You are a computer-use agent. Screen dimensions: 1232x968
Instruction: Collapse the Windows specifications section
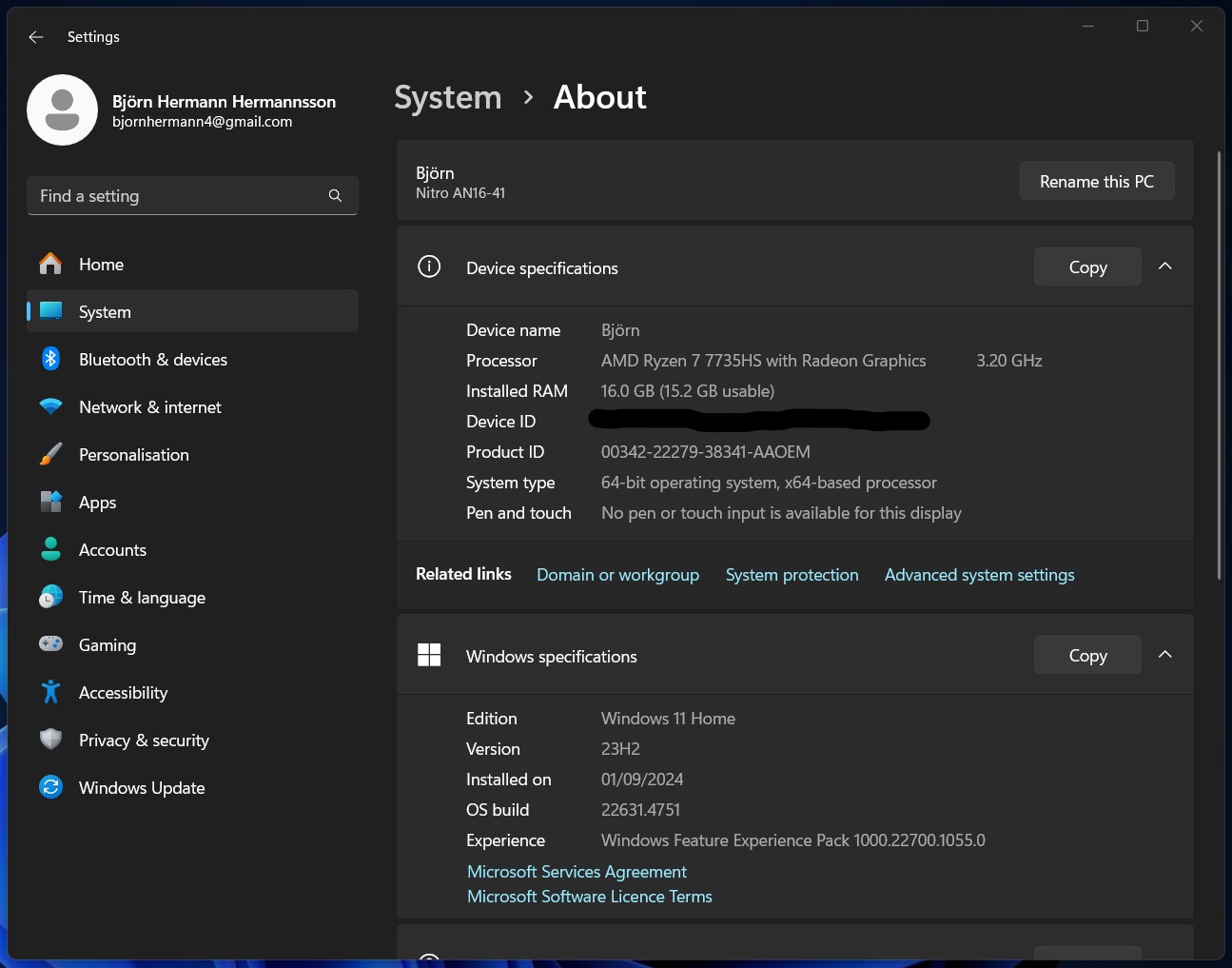coord(1164,655)
